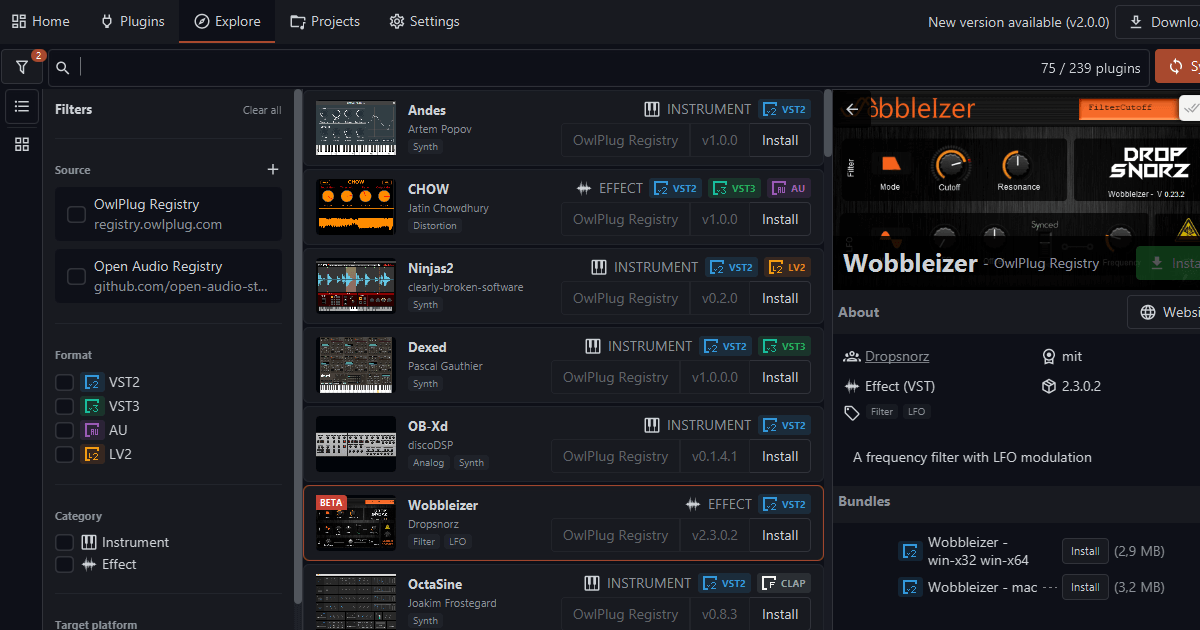The width and height of the screenshot is (1200, 630).
Task: Check the LV2 format filter
Action: click(64, 454)
